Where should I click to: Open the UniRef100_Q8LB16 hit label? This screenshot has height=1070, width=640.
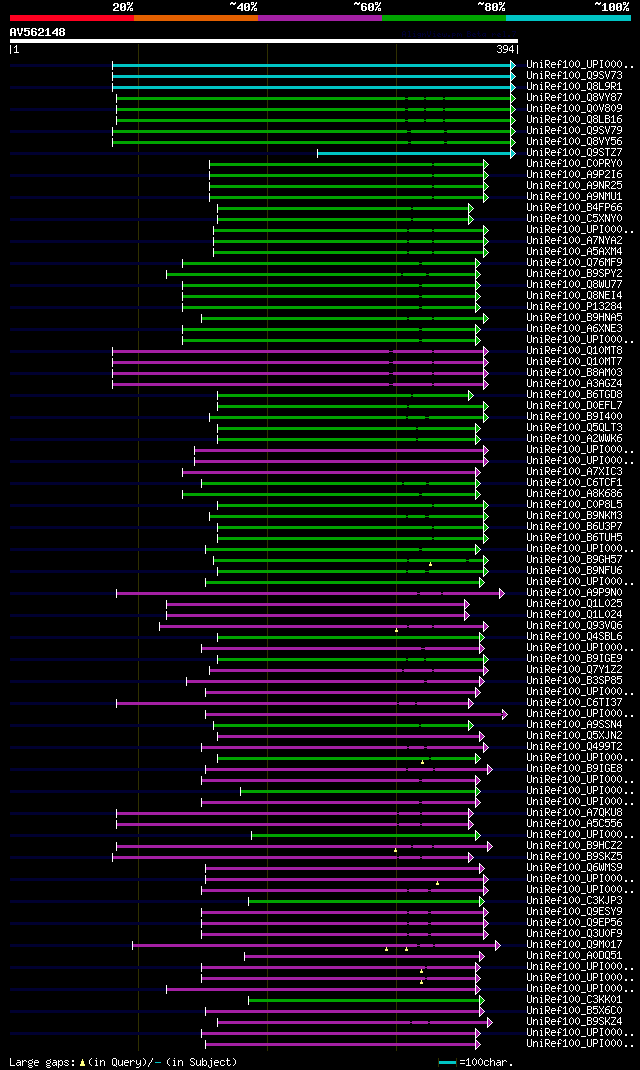click(x=574, y=119)
